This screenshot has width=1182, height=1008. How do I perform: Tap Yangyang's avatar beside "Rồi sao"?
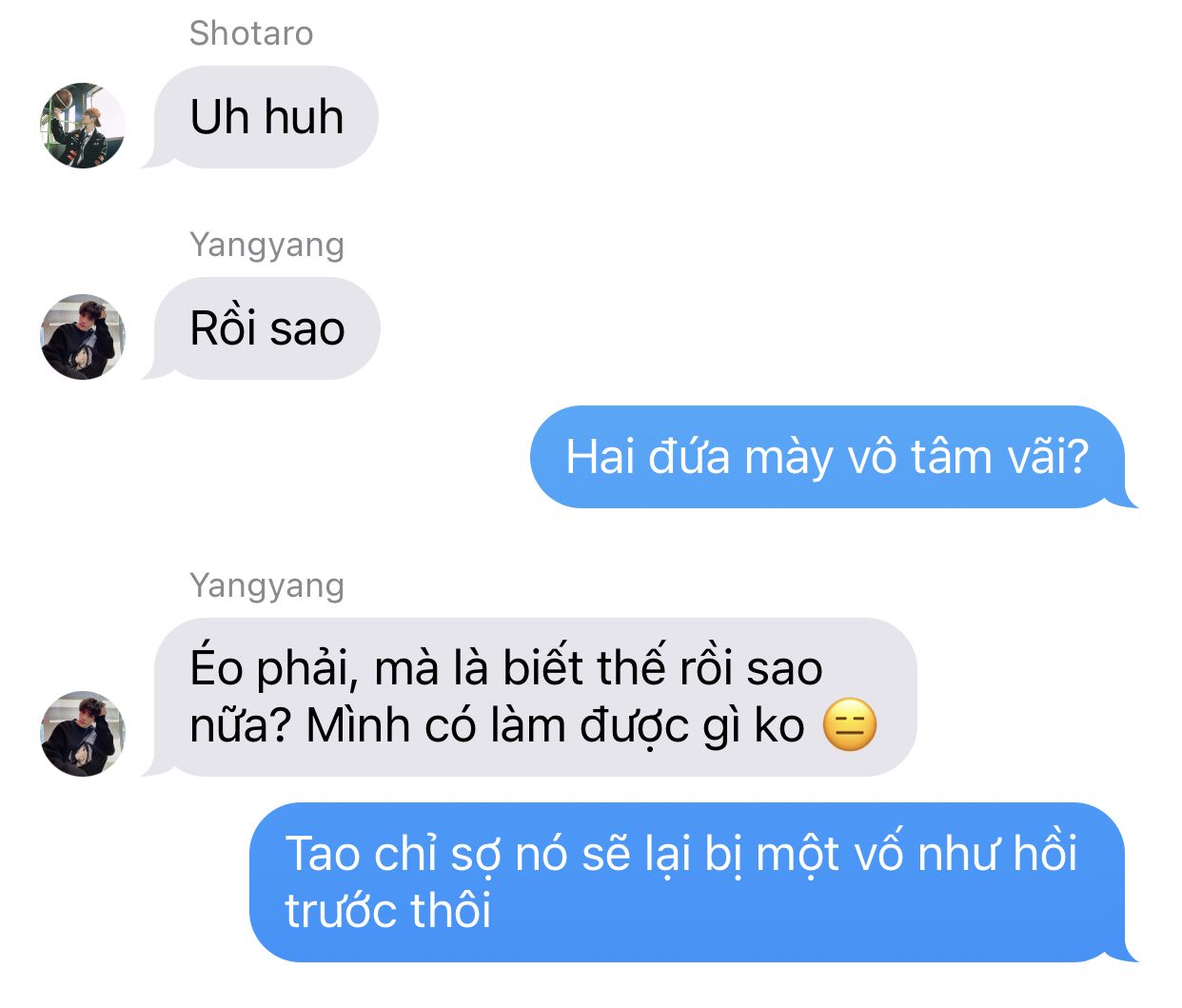coord(83,337)
